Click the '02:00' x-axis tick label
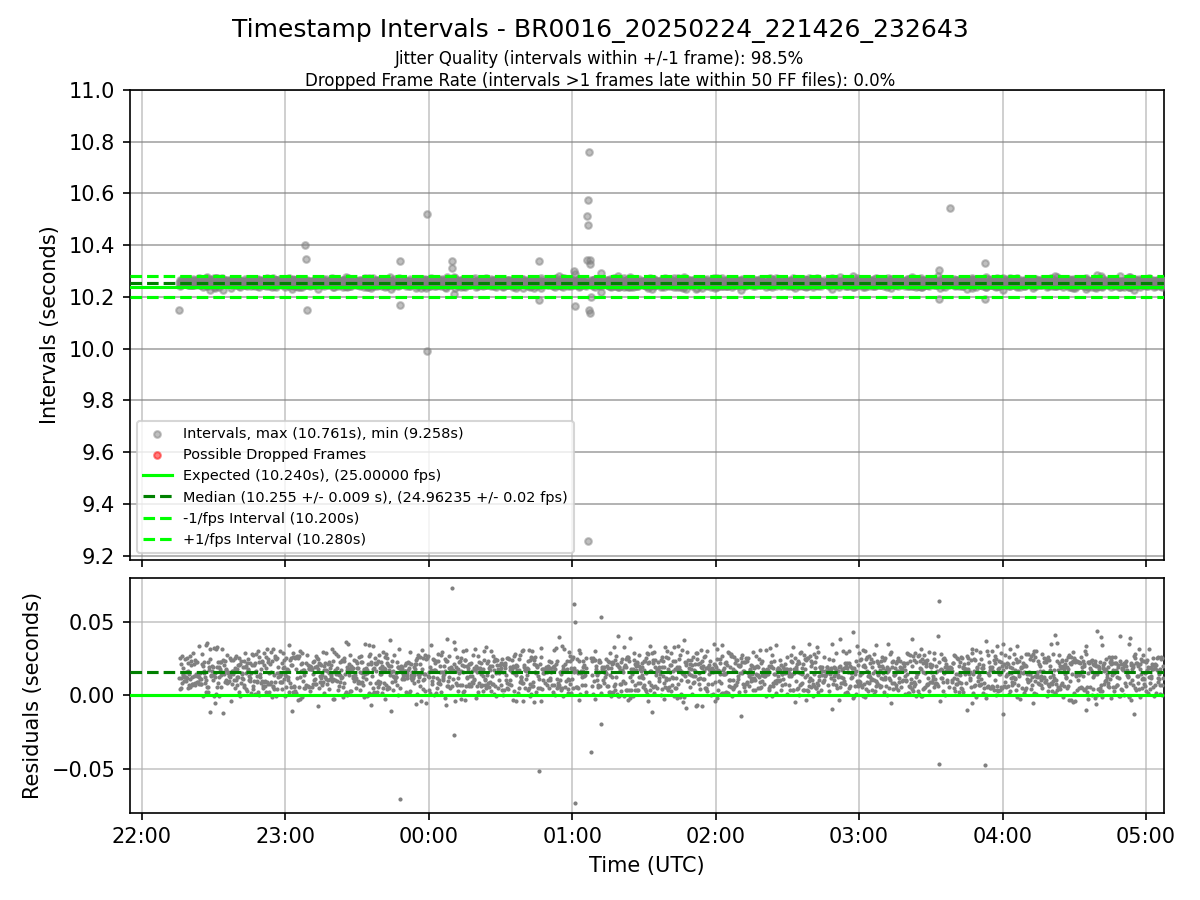 point(716,834)
